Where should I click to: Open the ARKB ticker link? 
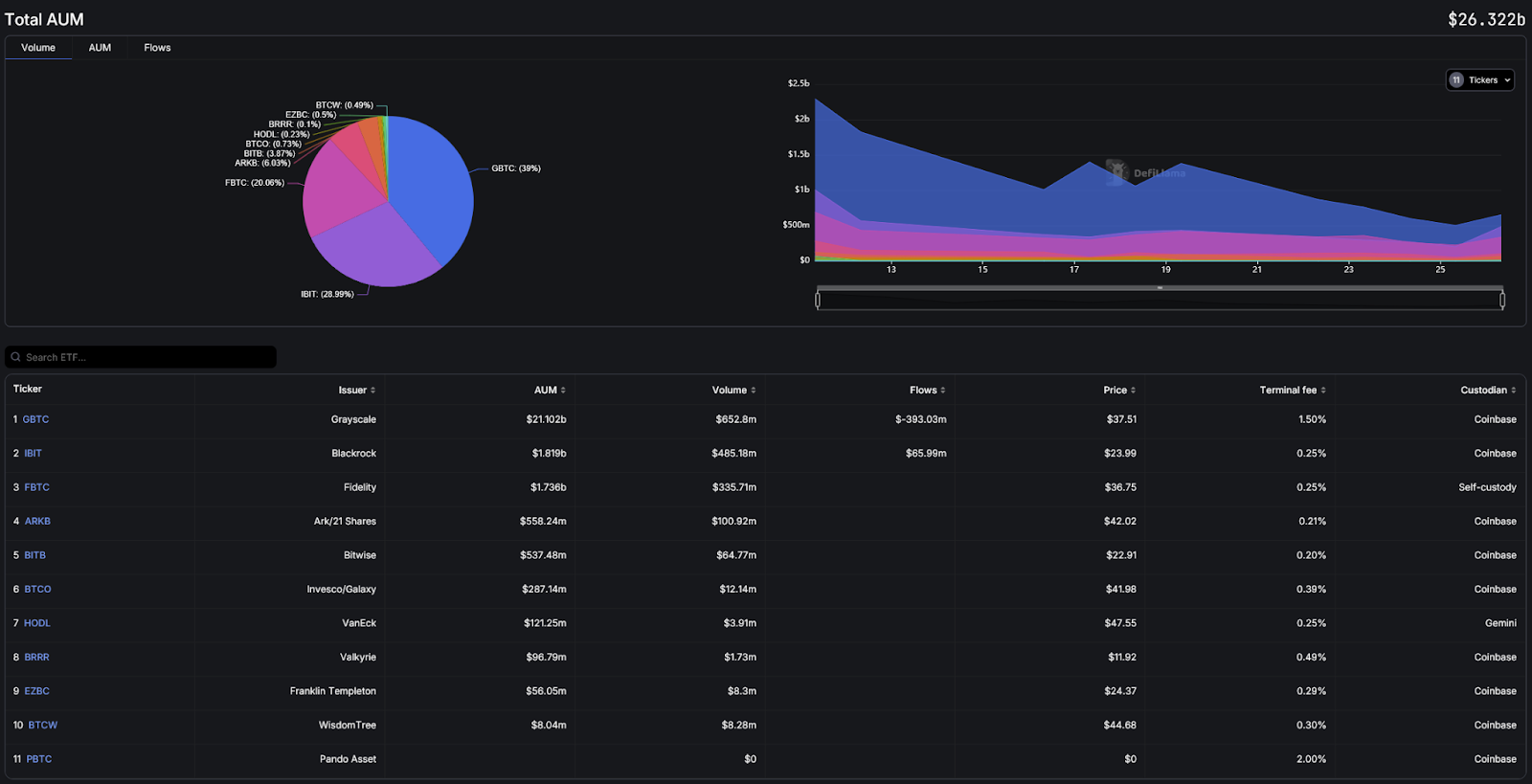tap(37, 522)
